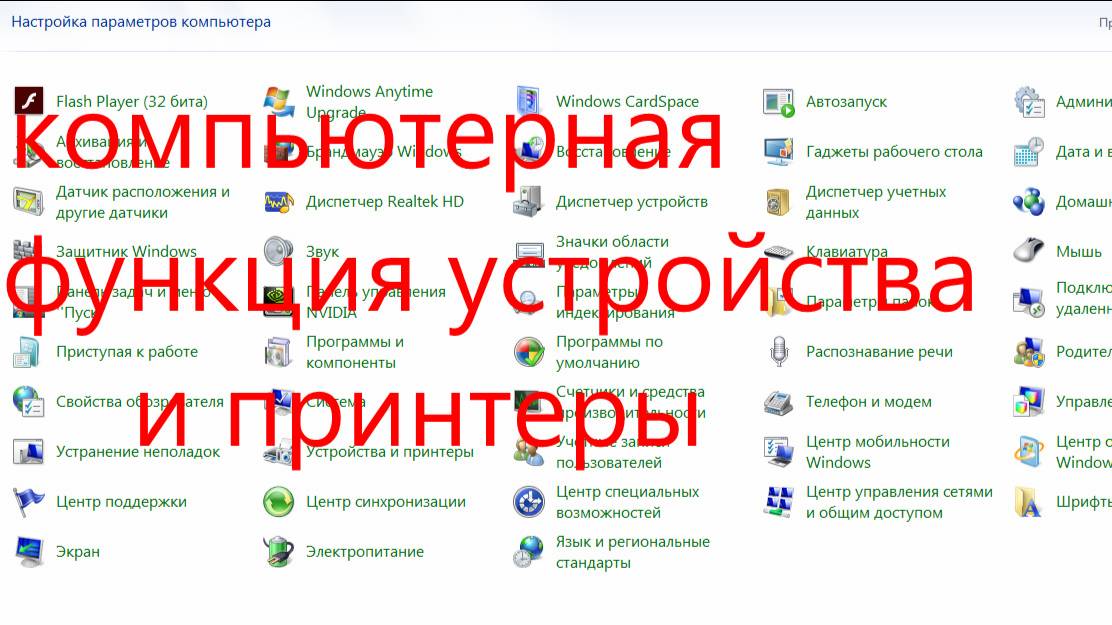Viewport: 1112px width, 625px height.
Task: Click the Язык и региональные стандарты icon
Action: (x=529, y=551)
